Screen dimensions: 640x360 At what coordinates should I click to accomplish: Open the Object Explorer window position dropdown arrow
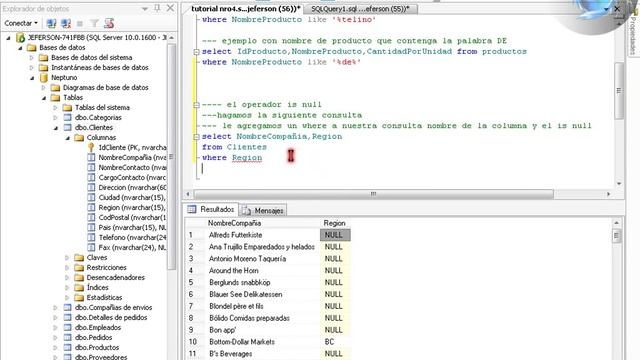click(145, 9)
